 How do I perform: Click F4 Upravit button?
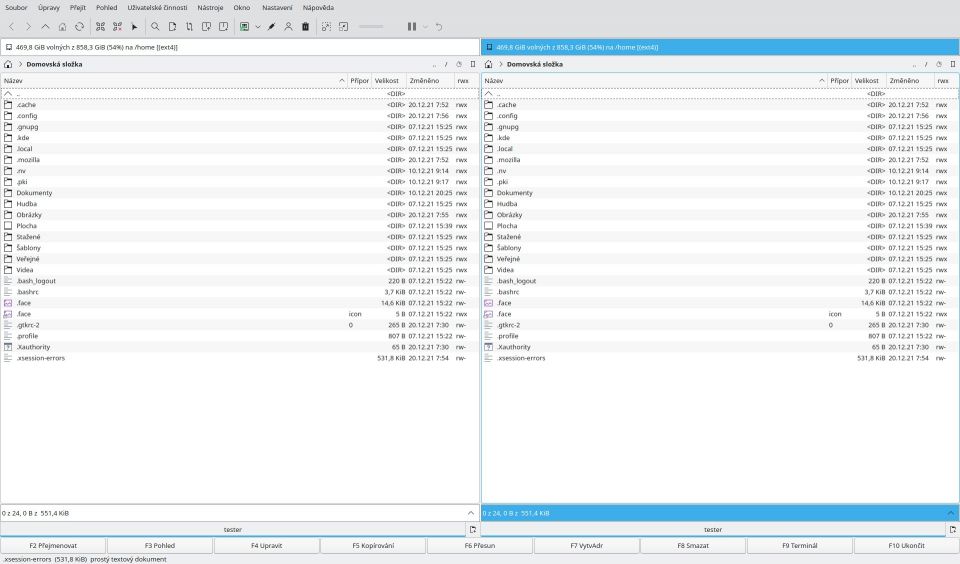pos(266,546)
